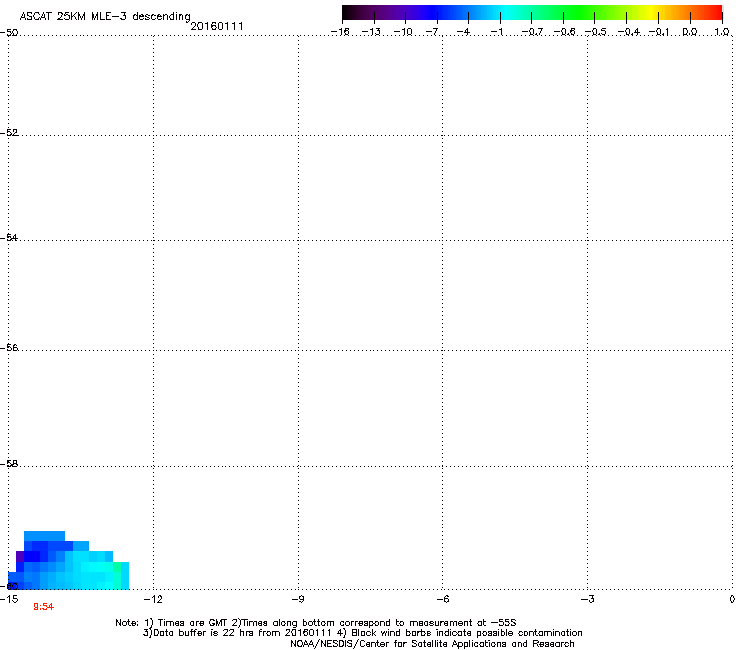Screen dimensions: 740x650
Task: Click the longitude axis label "-3"
Action: tap(587, 599)
